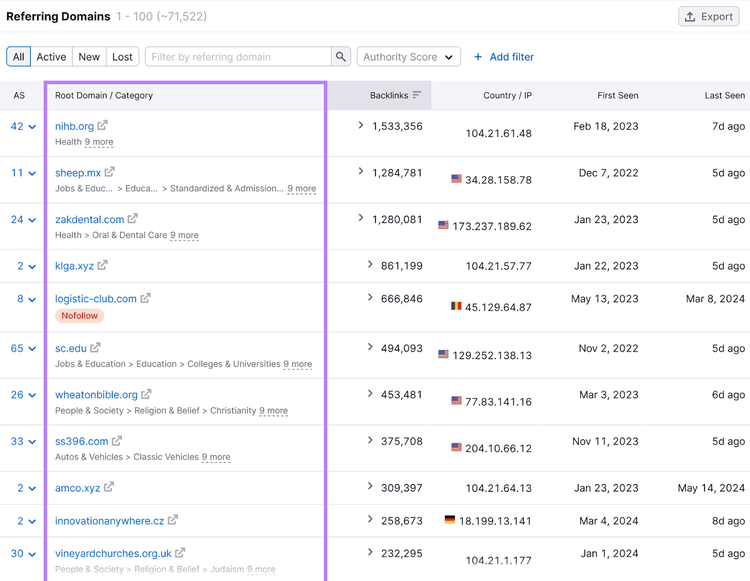Expand AS score 42 chevron
Screen dimensions: 750x581
coord(32,127)
